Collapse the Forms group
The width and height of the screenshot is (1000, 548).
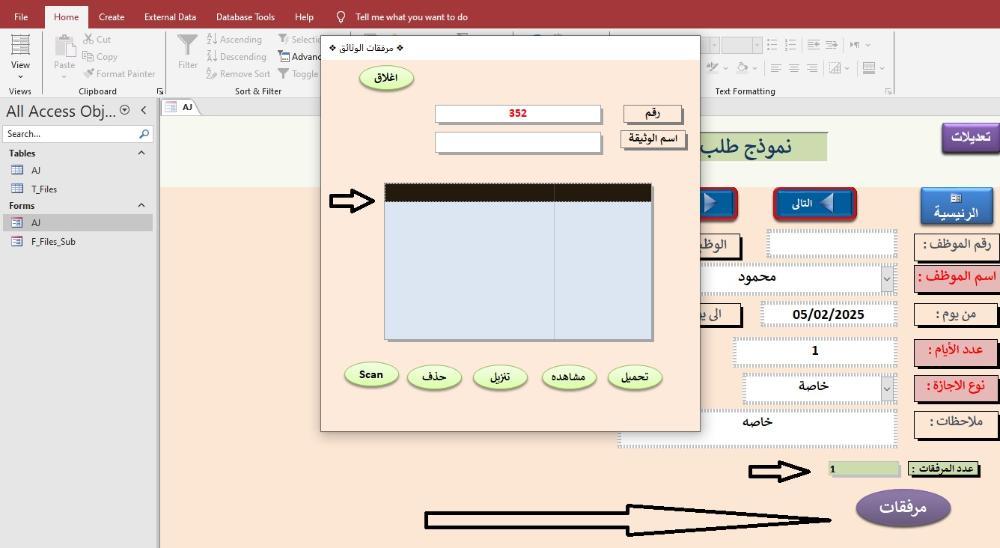pos(141,205)
